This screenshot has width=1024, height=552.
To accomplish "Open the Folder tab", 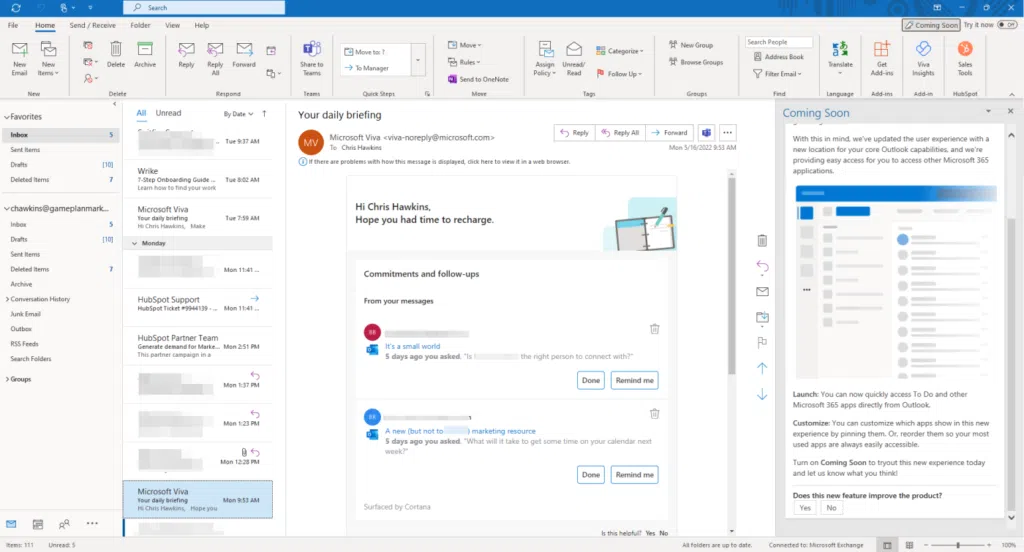I will point(140,25).
